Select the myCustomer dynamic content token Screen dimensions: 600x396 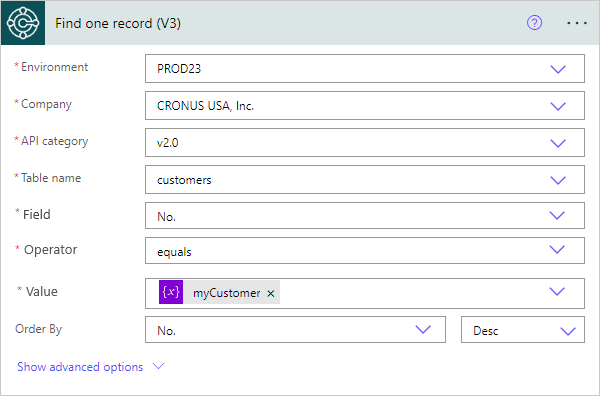coord(227,293)
